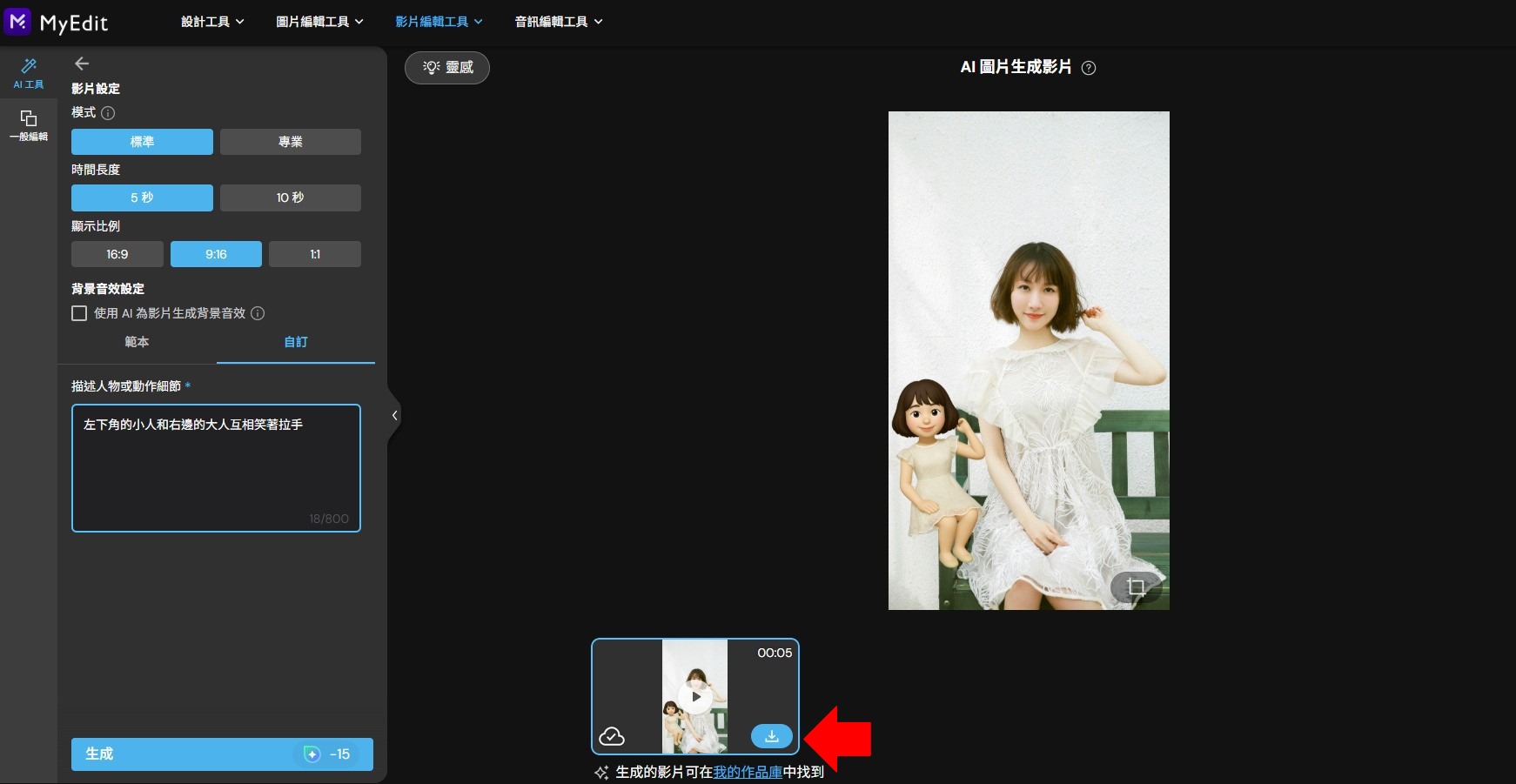Expand the 設計工具 dropdown
Image resolution: width=1516 pixels, height=784 pixels.
pos(211,21)
